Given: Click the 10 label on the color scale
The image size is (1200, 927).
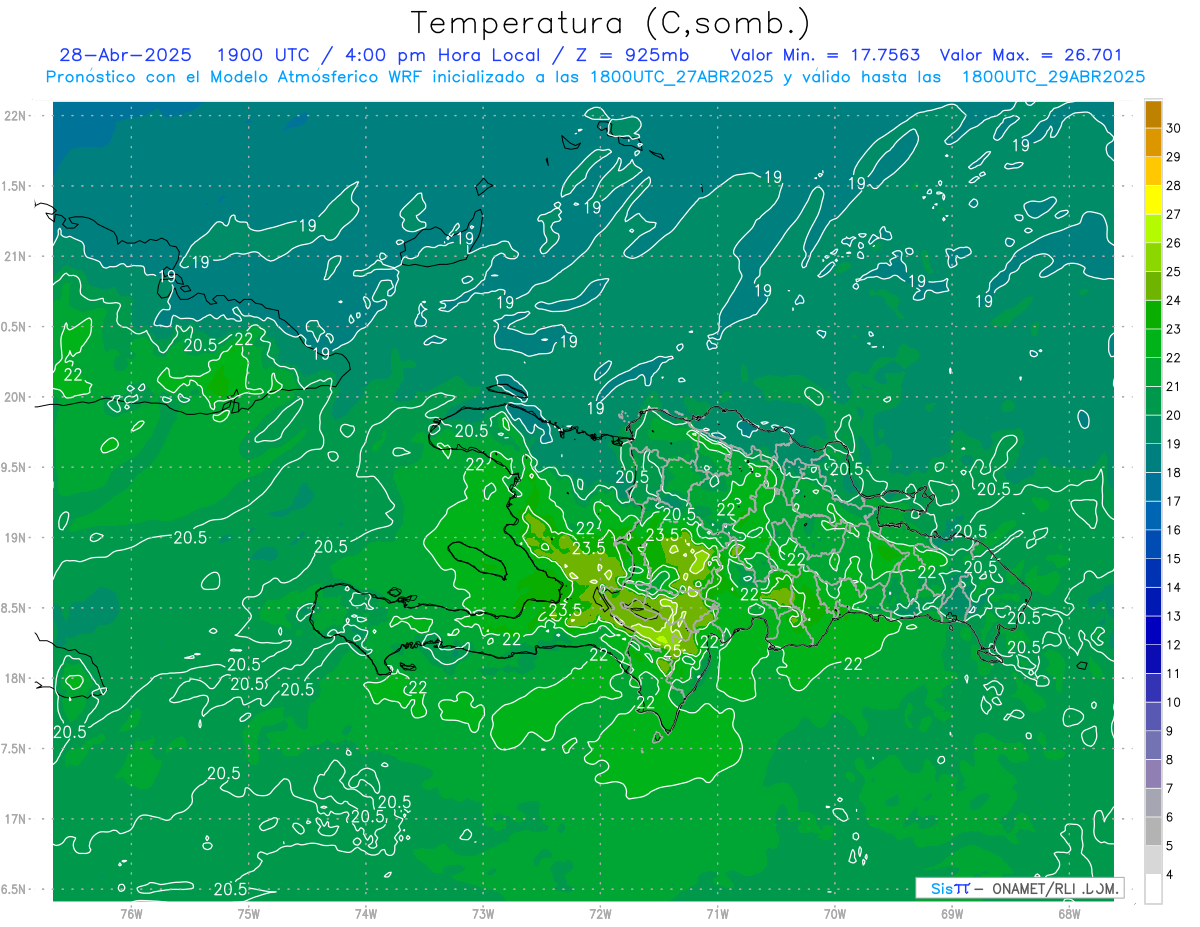Looking at the screenshot, I should point(1175,702).
